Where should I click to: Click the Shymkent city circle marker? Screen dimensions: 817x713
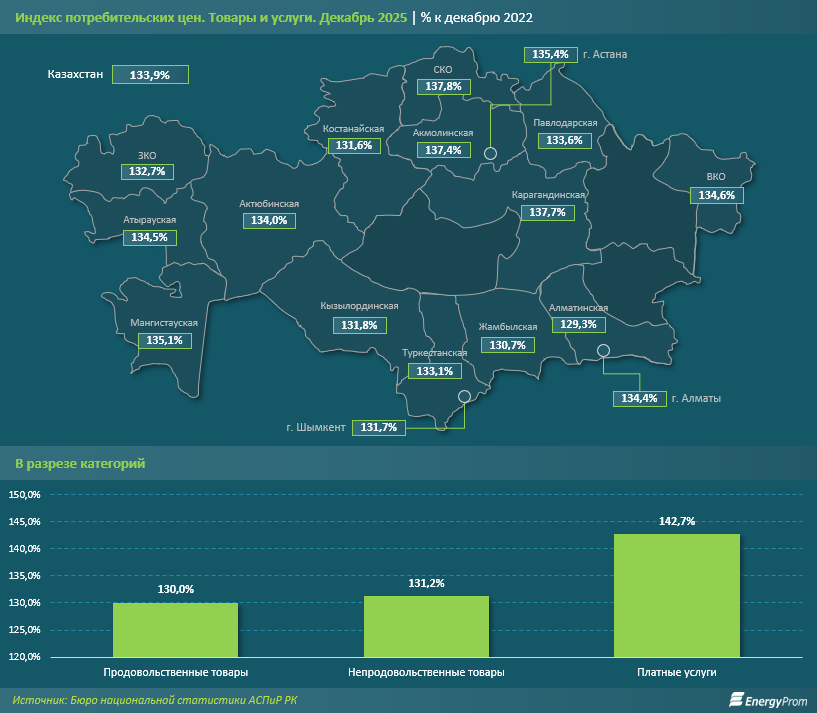[x=464, y=396]
